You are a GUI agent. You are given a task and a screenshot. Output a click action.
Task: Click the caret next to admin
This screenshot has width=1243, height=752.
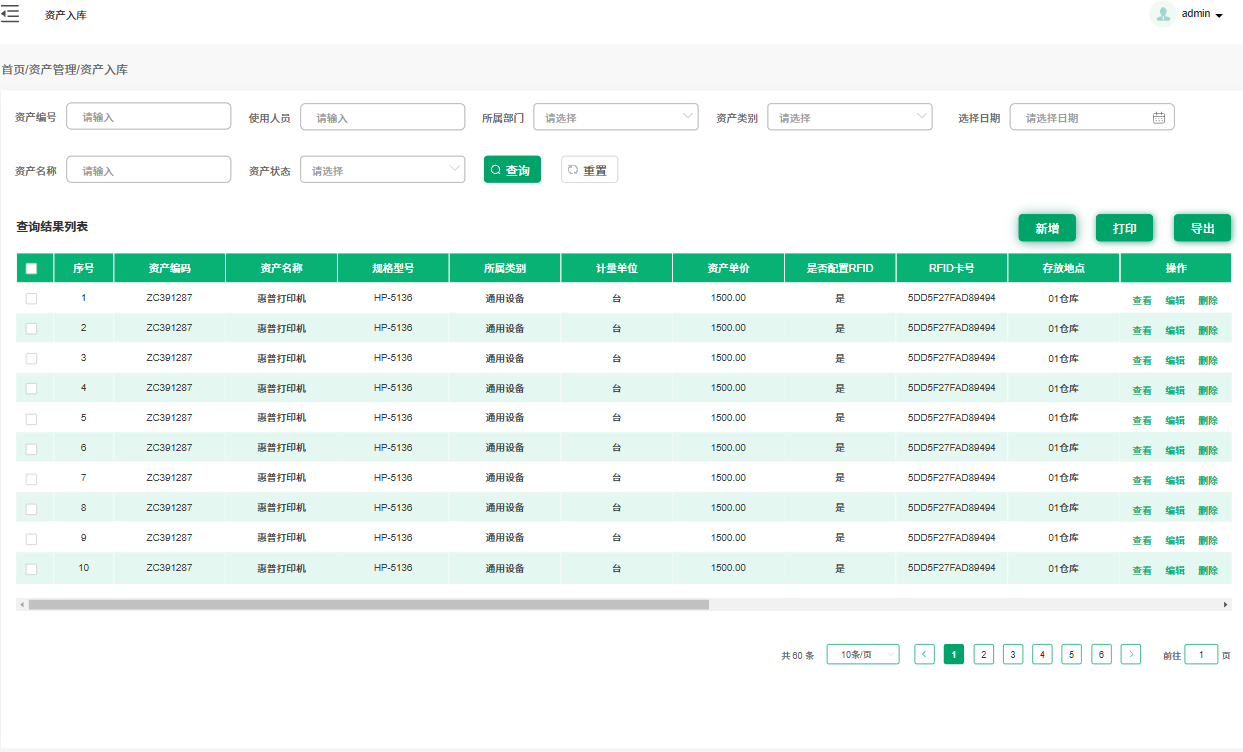[1219, 16]
